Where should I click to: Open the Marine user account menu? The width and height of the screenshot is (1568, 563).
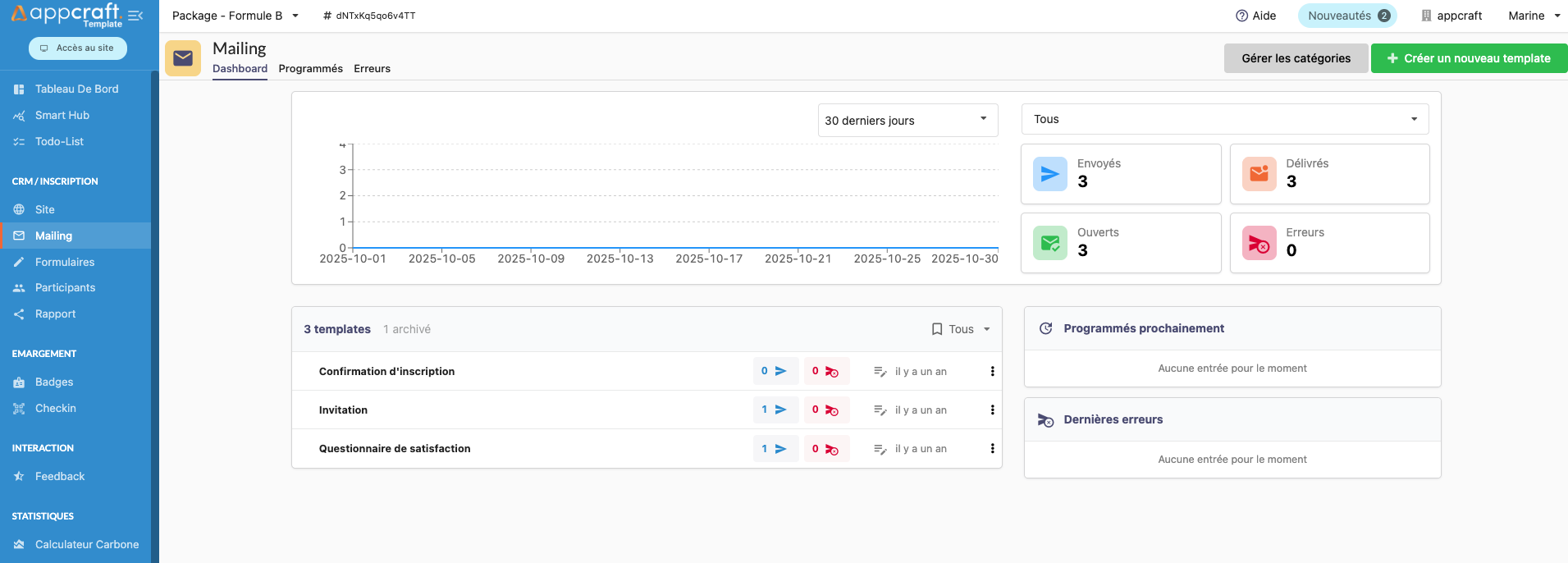coord(1534,16)
